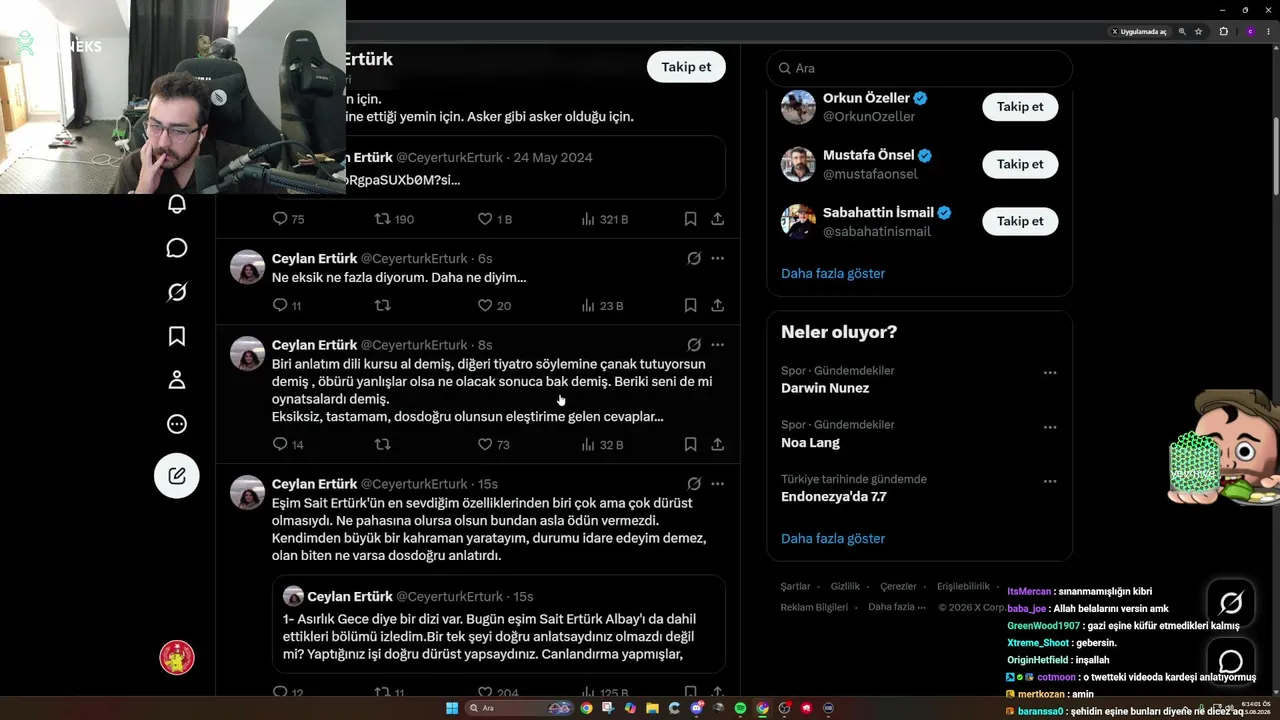Open more options for Darwin Nunez trend

(1050, 372)
